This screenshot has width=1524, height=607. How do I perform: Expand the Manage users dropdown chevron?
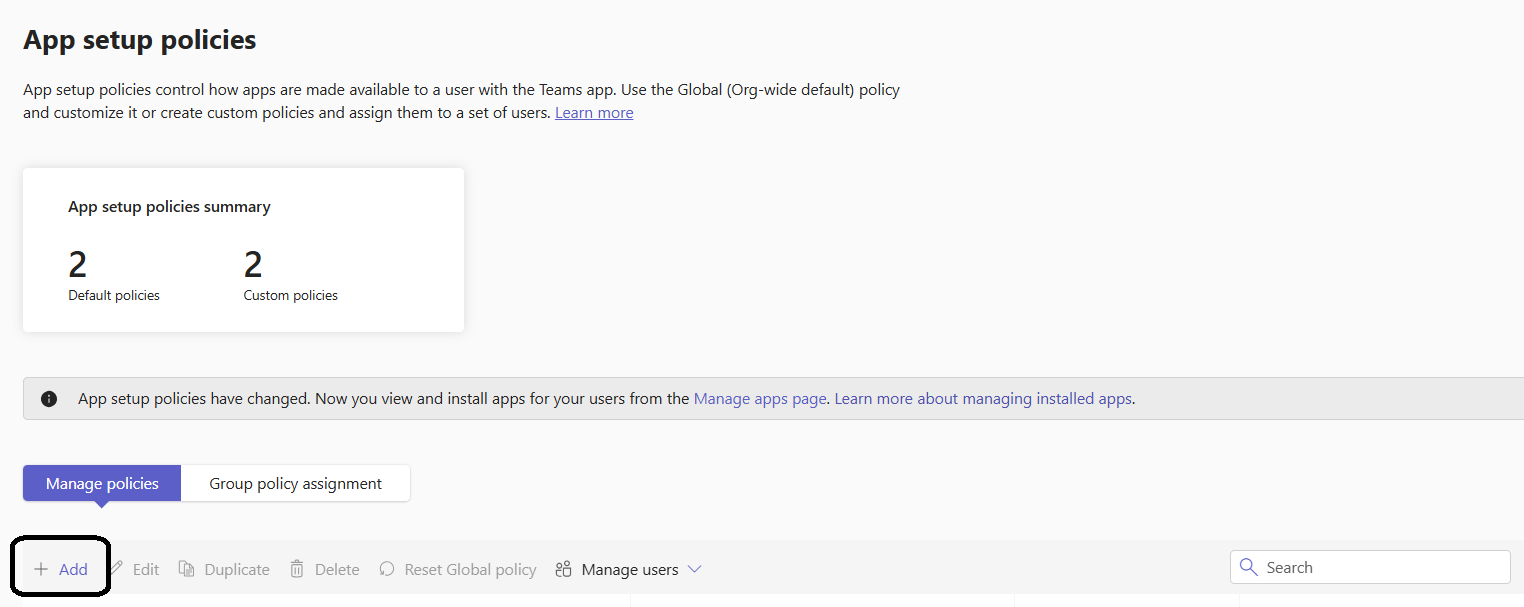[694, 569]
